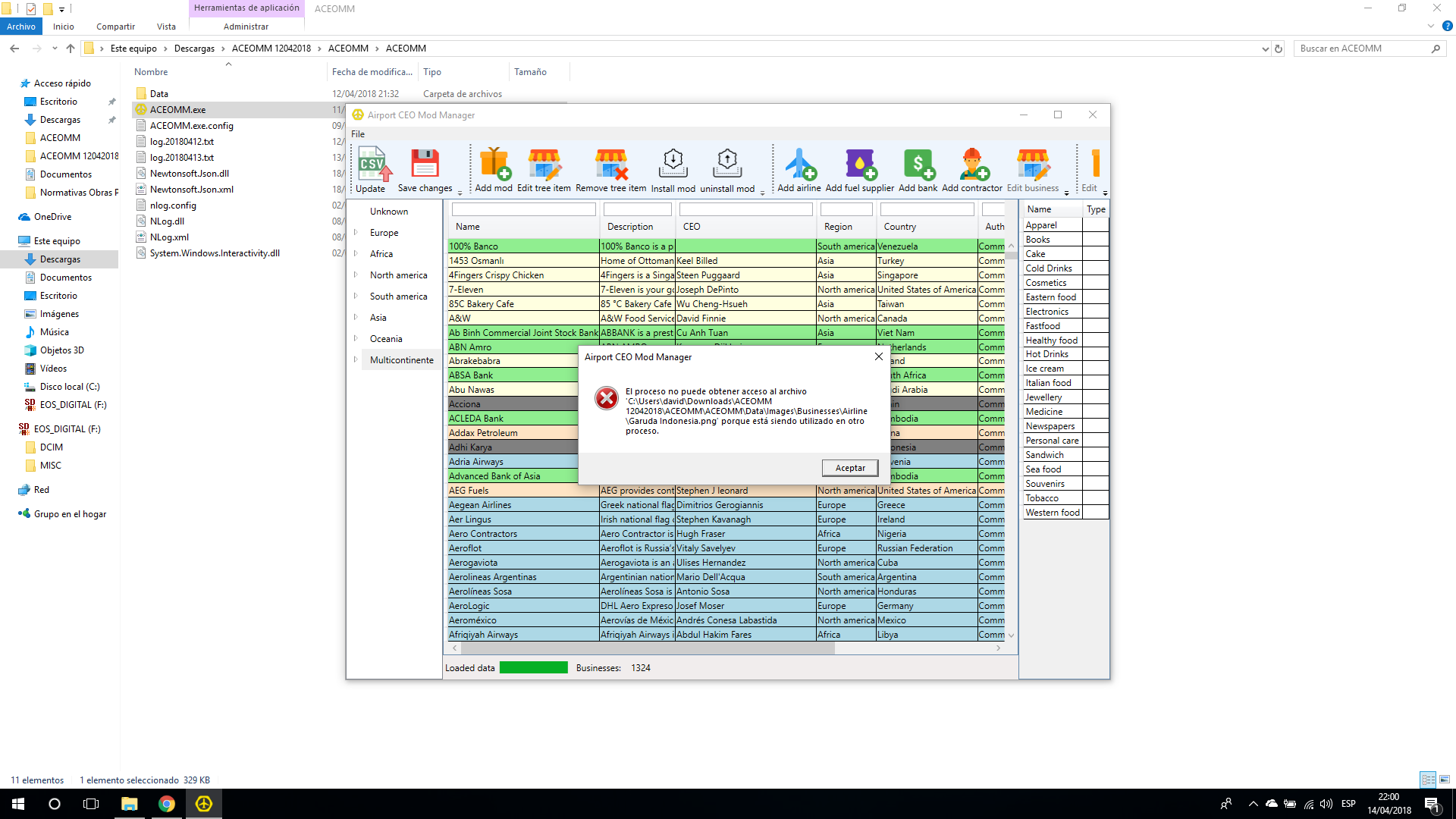This screenshot has width=1456, height=819.
Task: Open the Archivo tab in Explorer
Action: (21, 27)
